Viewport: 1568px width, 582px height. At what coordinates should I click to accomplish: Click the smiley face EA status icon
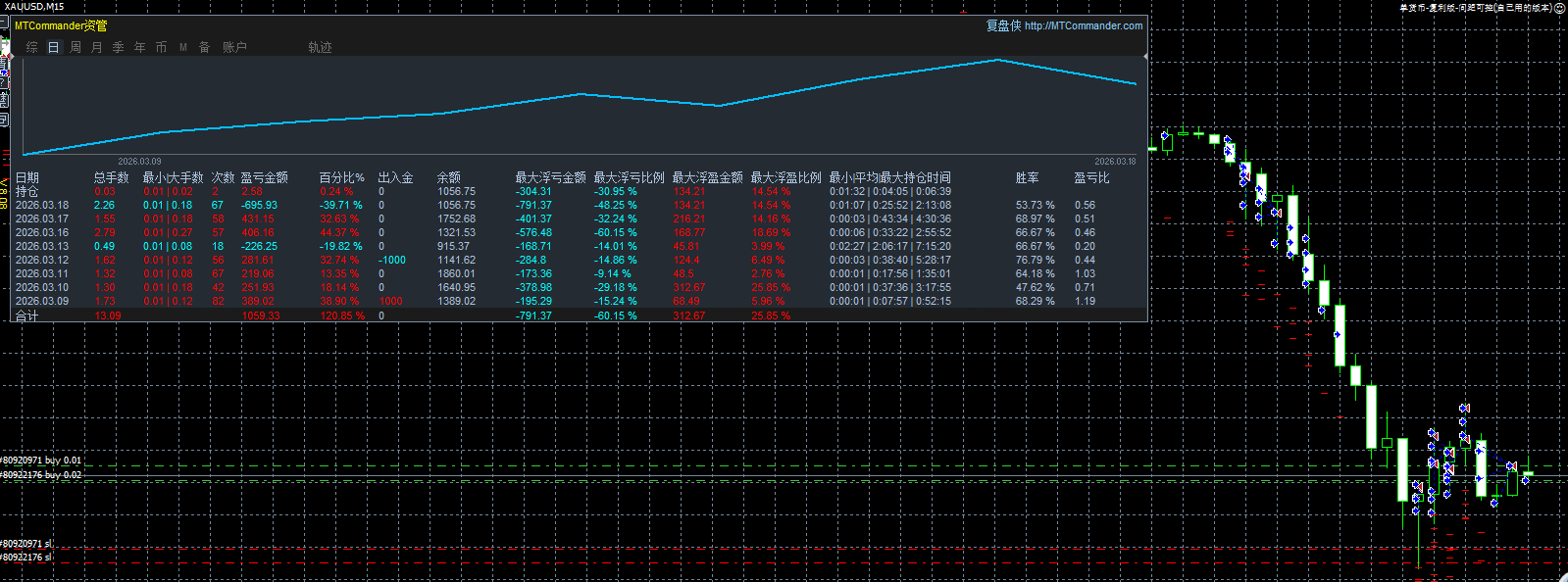pyautogui.click(x=1560, y=7)
